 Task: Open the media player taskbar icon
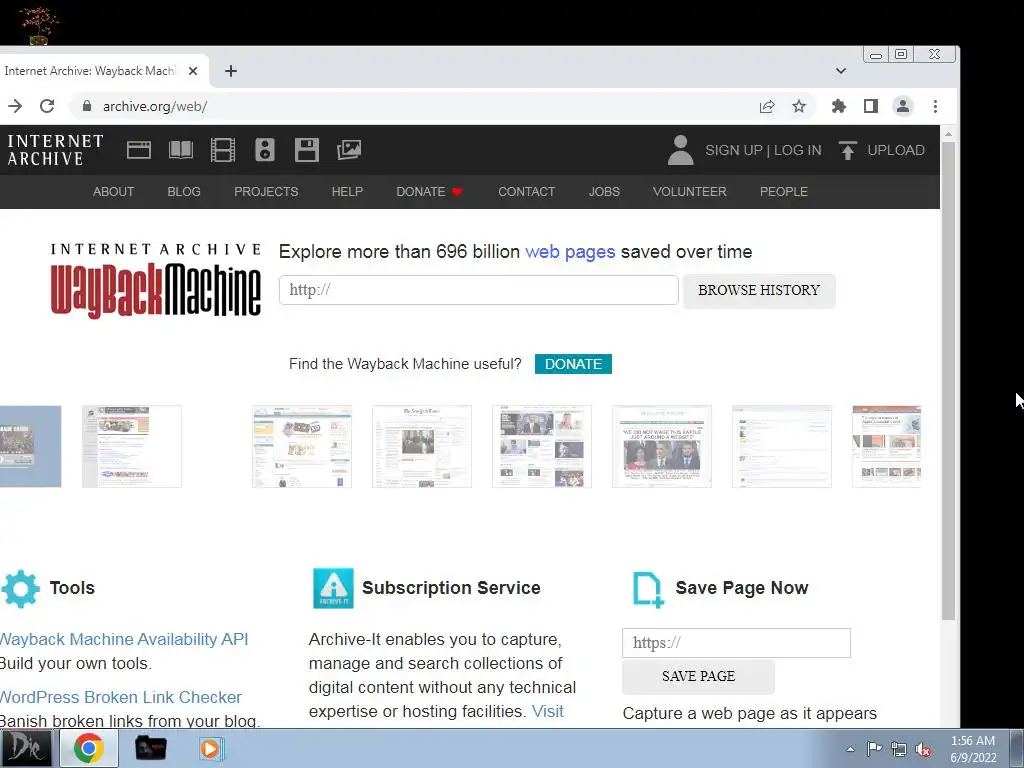point(211,748)
